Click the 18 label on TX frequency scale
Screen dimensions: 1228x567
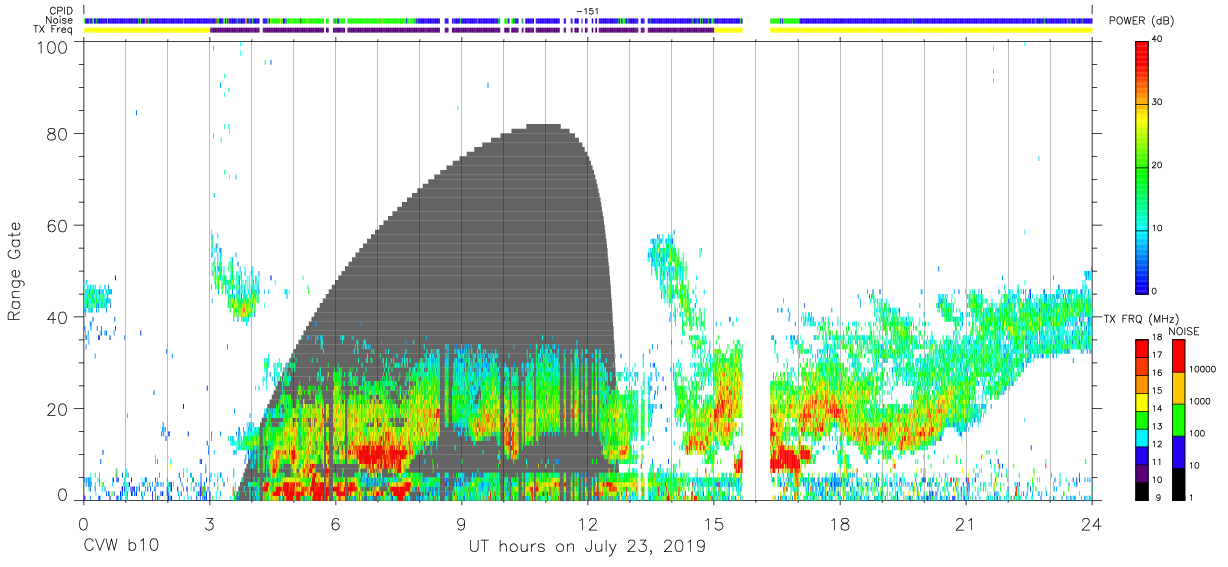click(1159, 339)
